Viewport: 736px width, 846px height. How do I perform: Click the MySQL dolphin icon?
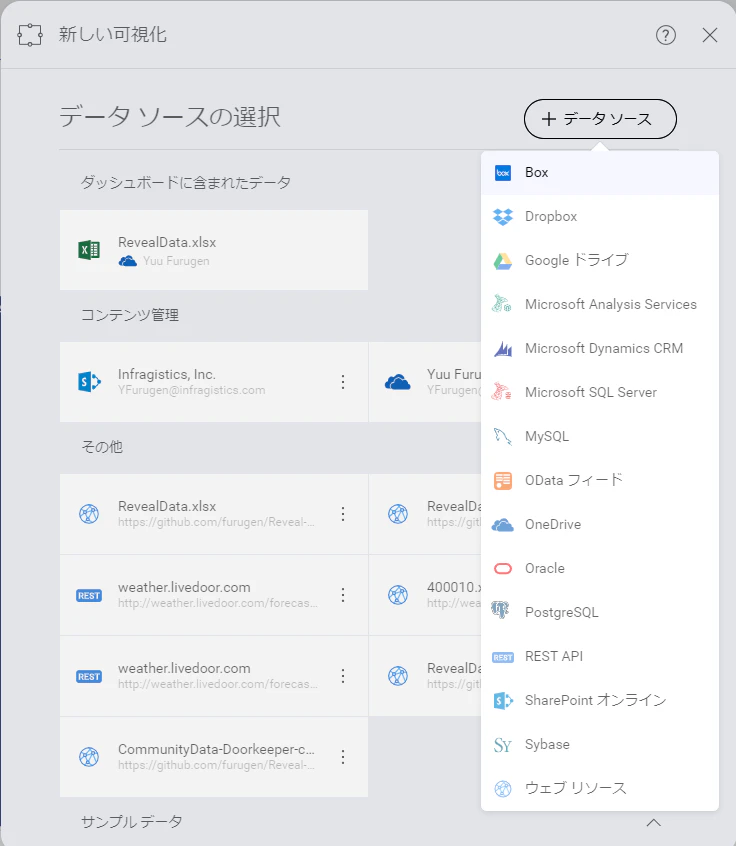click(502, 436)
